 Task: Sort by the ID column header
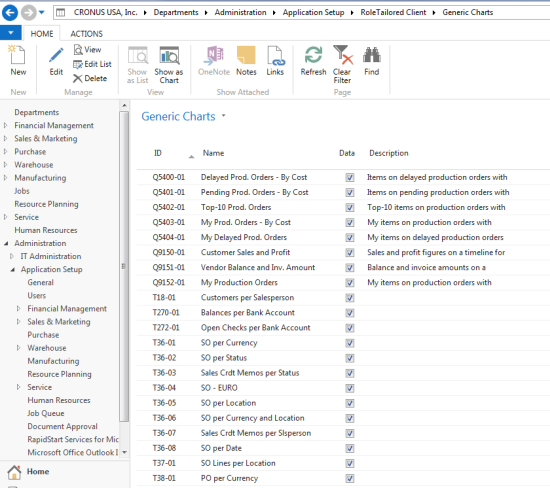pos(157,153)
